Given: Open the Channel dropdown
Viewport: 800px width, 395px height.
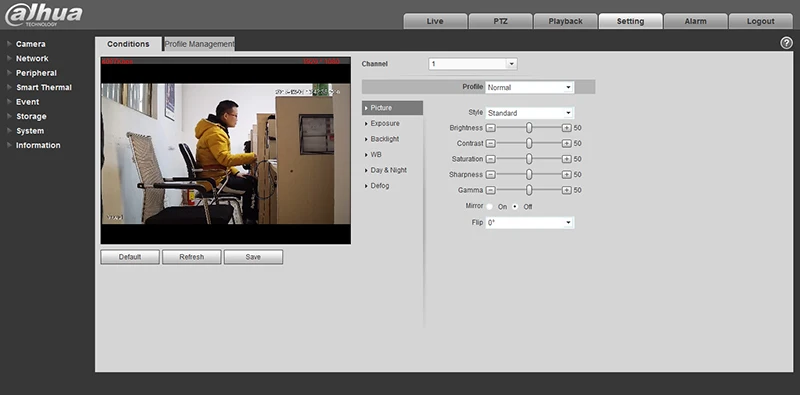Looking at the screenshot, I should 473,64.
